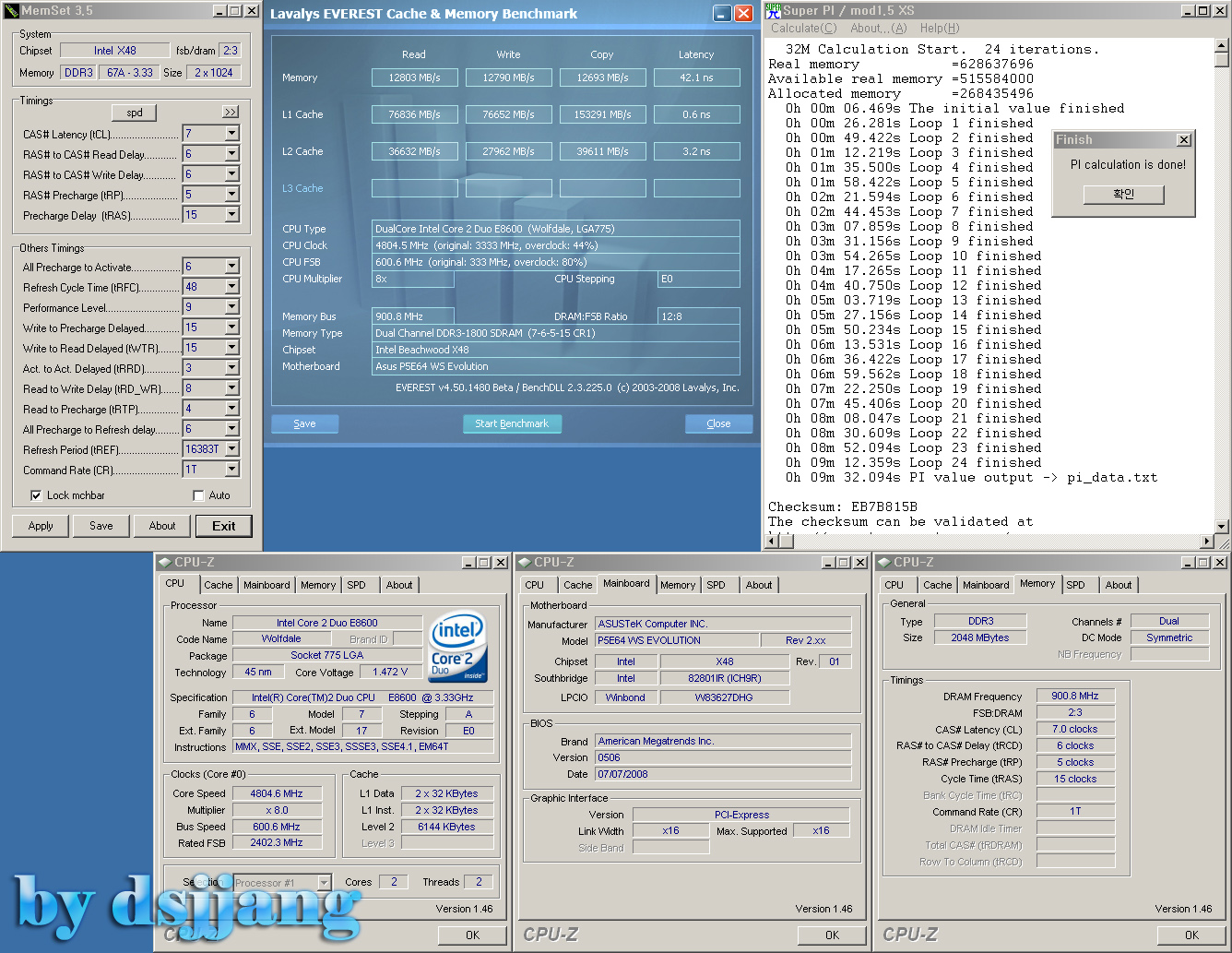The width and height of the screenshot is (1232, 953).
Task: Click the About button in MemSet
Action: point(162,526)
